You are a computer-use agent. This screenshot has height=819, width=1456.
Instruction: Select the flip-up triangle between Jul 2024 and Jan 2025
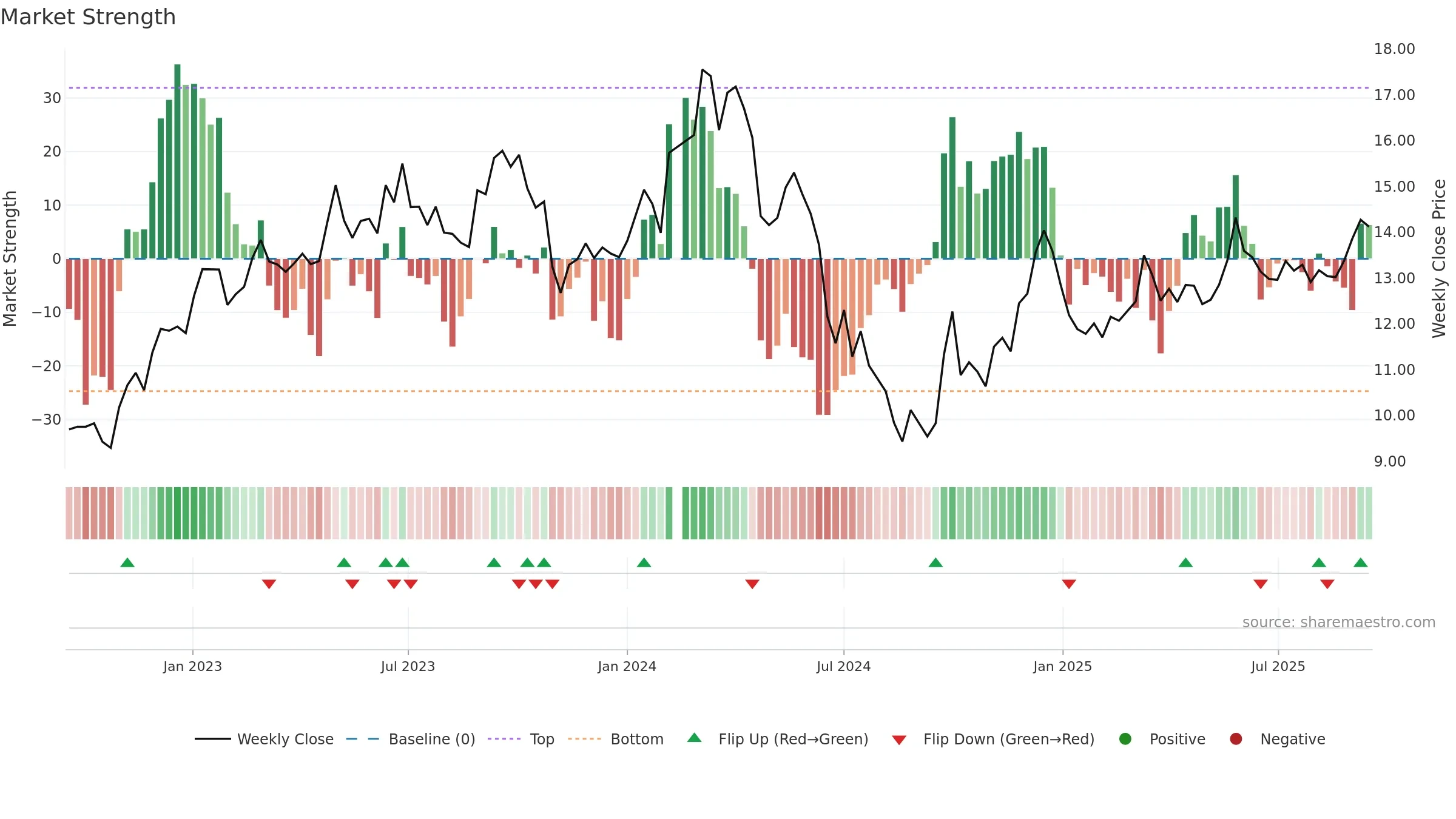pyautogui.click(x=935, y=562)
